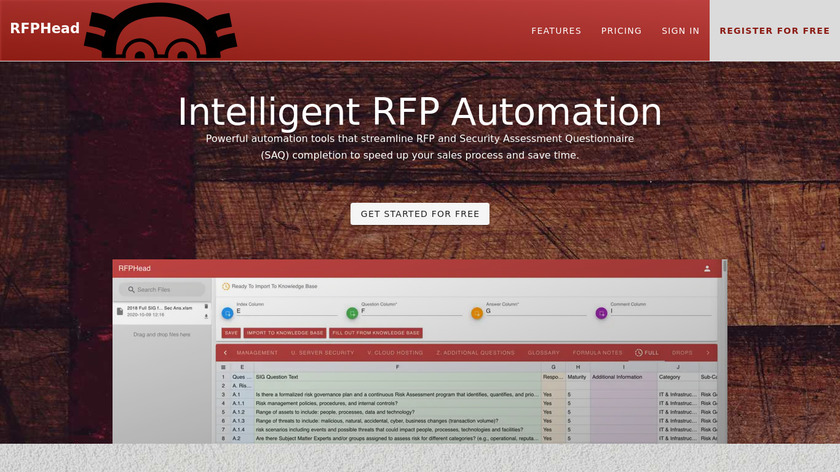Click cell 'A.1.4' in column E
Viewport: 840px width, 472px height.
pos(242,430)
